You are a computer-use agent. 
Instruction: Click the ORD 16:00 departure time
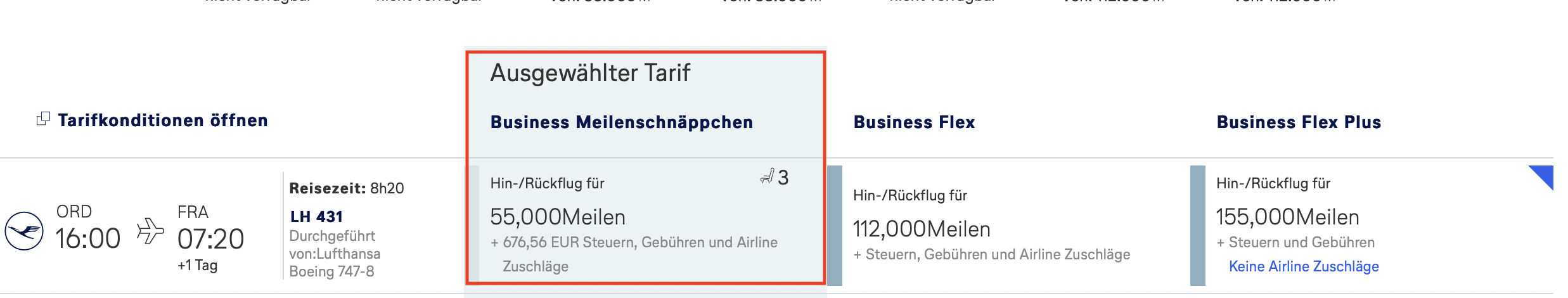(87, 239)
